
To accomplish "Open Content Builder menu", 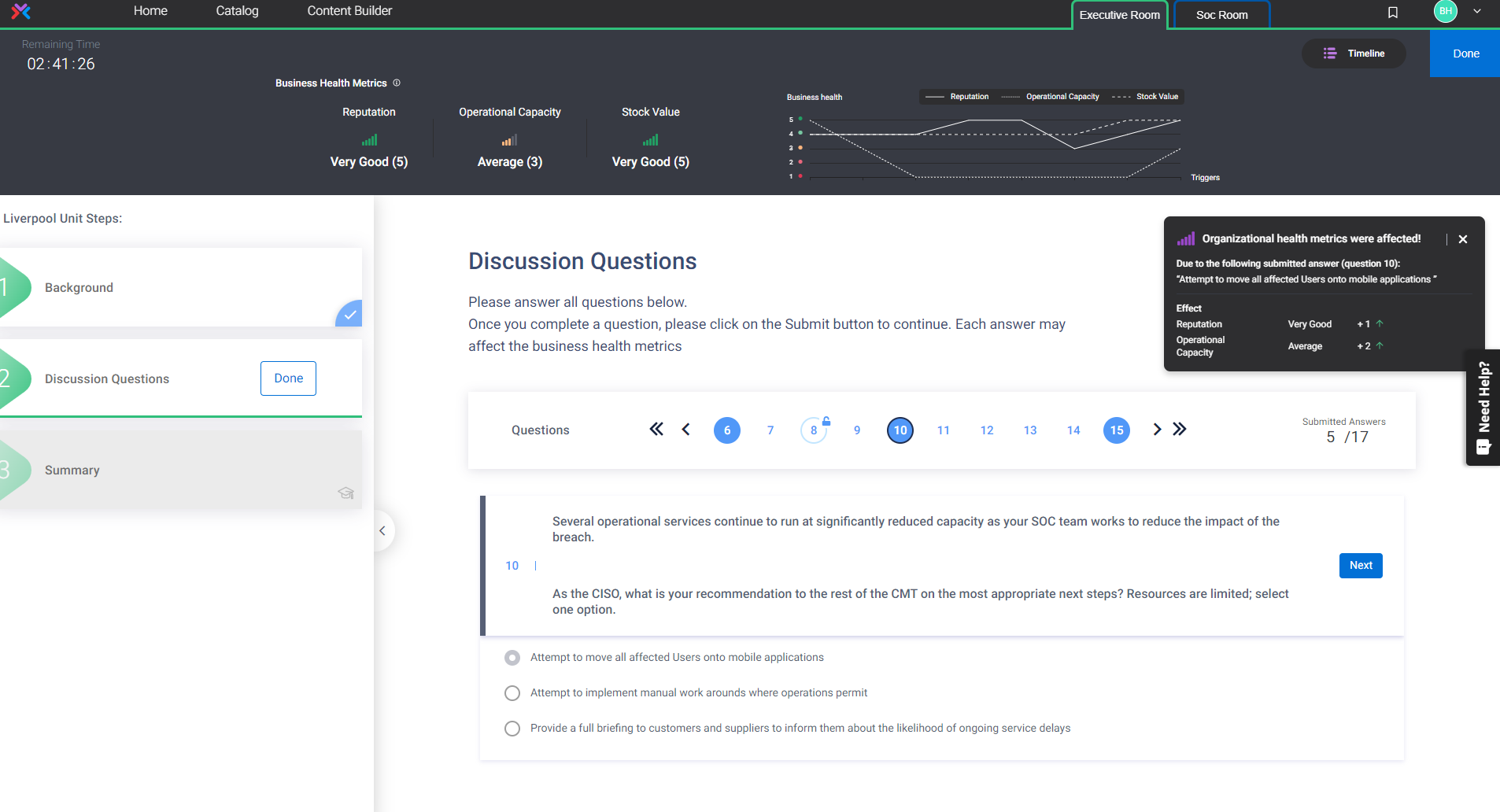I will point(349,11).
